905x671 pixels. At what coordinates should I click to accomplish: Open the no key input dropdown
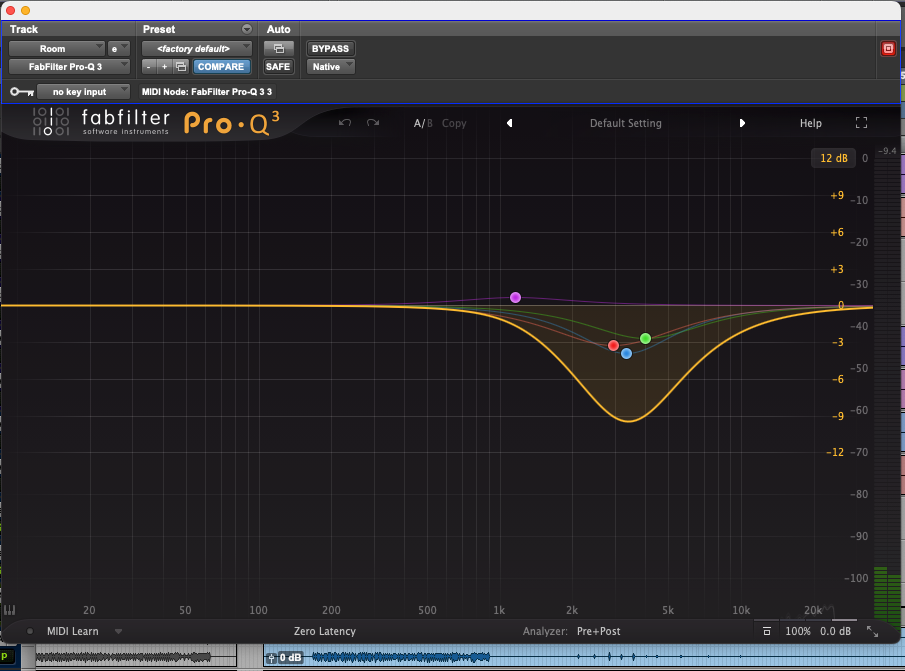tap(83, 92)
